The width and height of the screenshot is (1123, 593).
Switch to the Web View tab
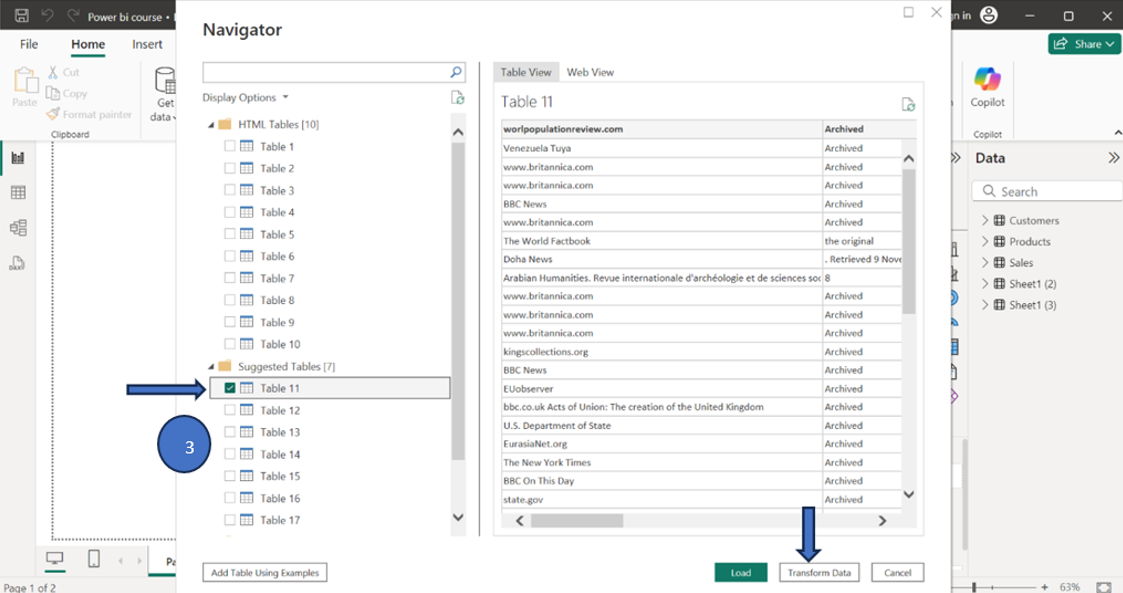tap(590, 72)
